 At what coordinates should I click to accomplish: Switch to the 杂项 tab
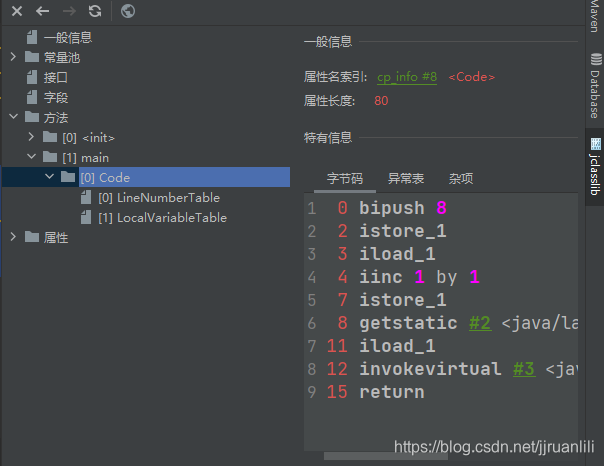pyautogui.click(x=461, y=179)
